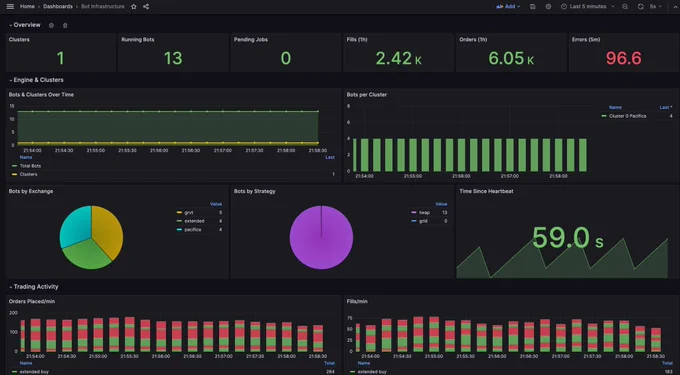Viewport: 680px width, 375px height.
Task: Toggle the grvt legend entry
Action: (x=189, y=212)
